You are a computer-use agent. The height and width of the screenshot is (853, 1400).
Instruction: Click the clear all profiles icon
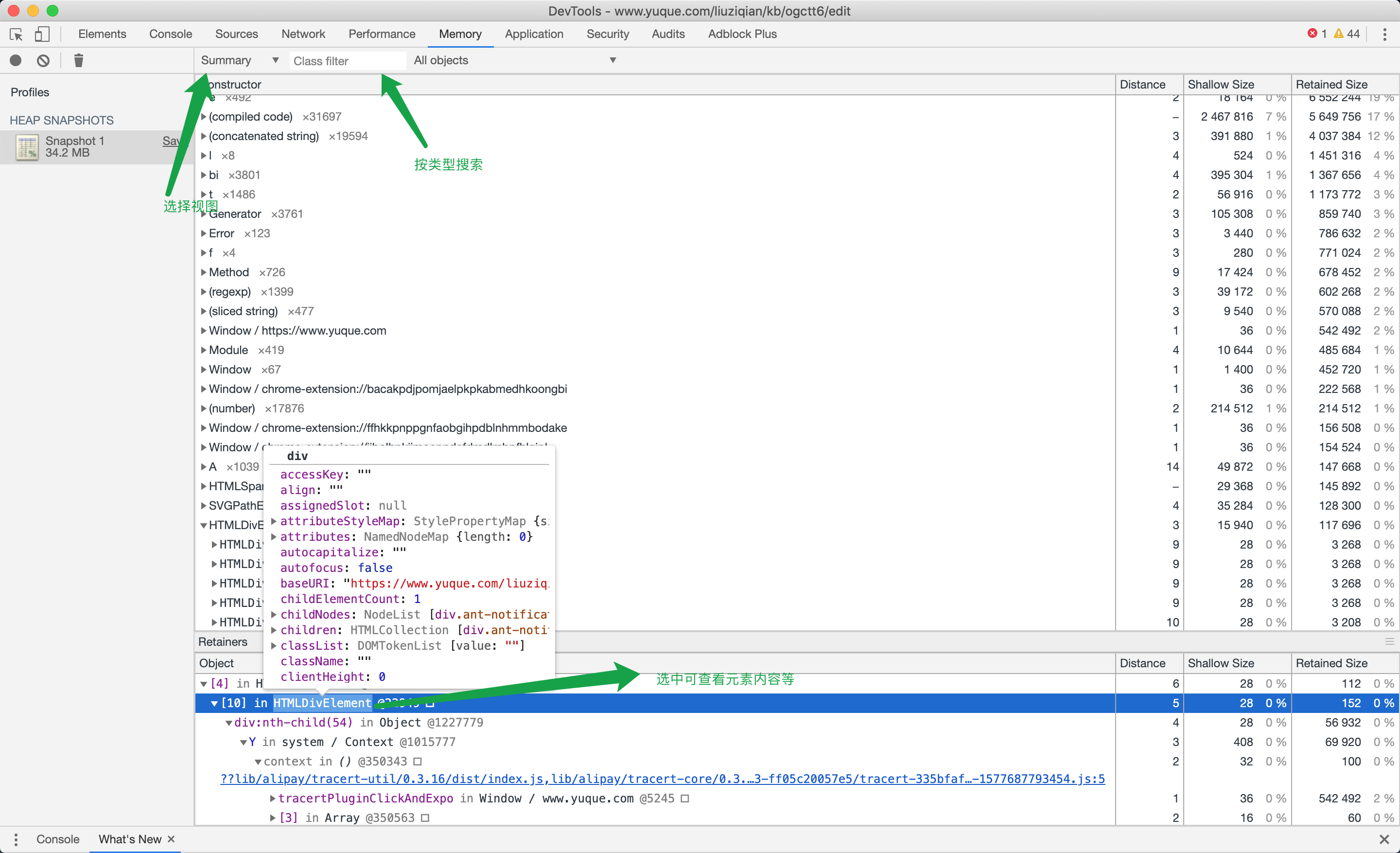(x=43, y=60)
